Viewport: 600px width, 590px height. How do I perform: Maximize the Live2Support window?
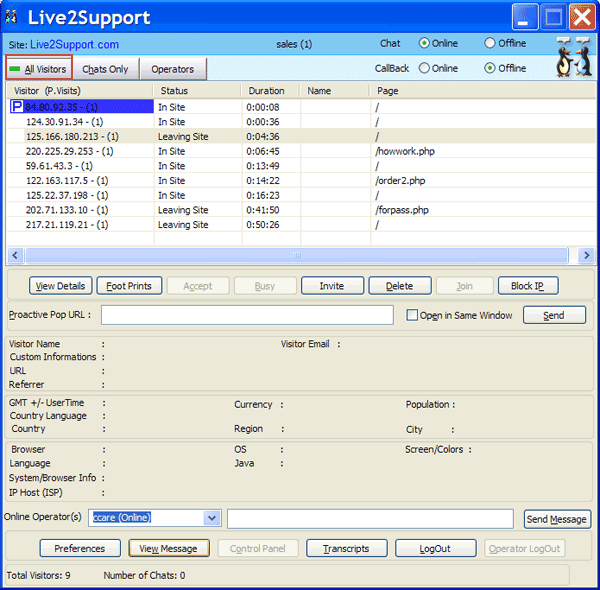pos(554,16)
